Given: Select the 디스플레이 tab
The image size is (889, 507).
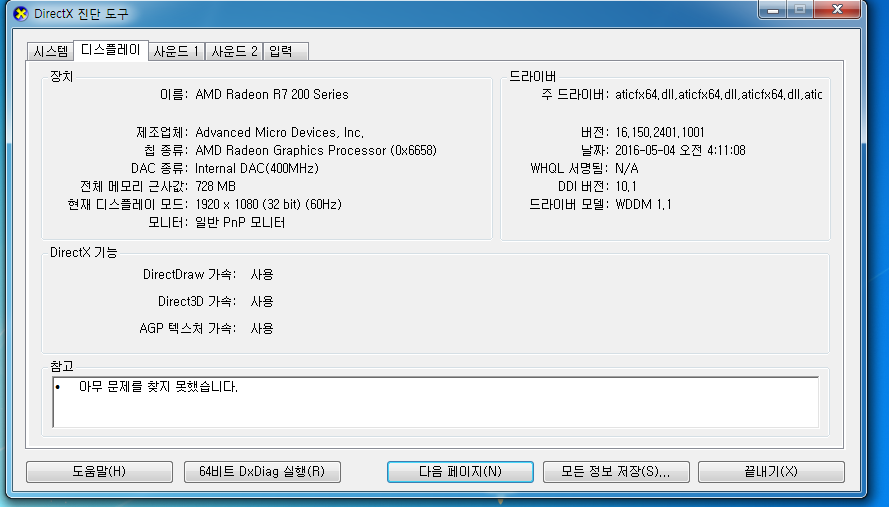Looking at the screenshot, I should [x=111, y=50].
